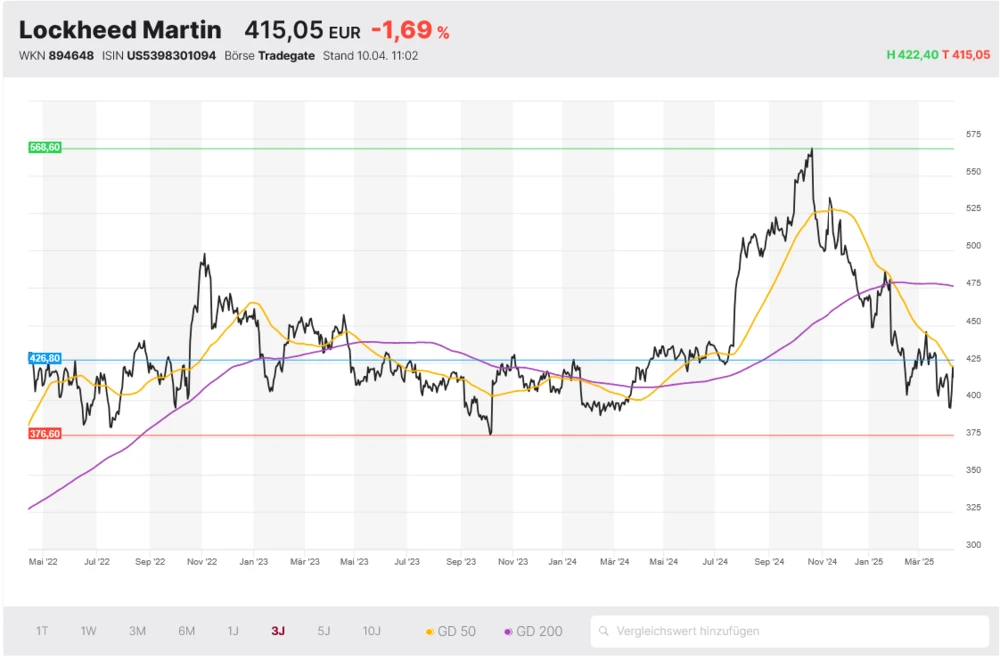Image resolution: width=1000 pixels, height=660 pixels.
Task: Select the 1W timeframe
Action: (88, 631)
